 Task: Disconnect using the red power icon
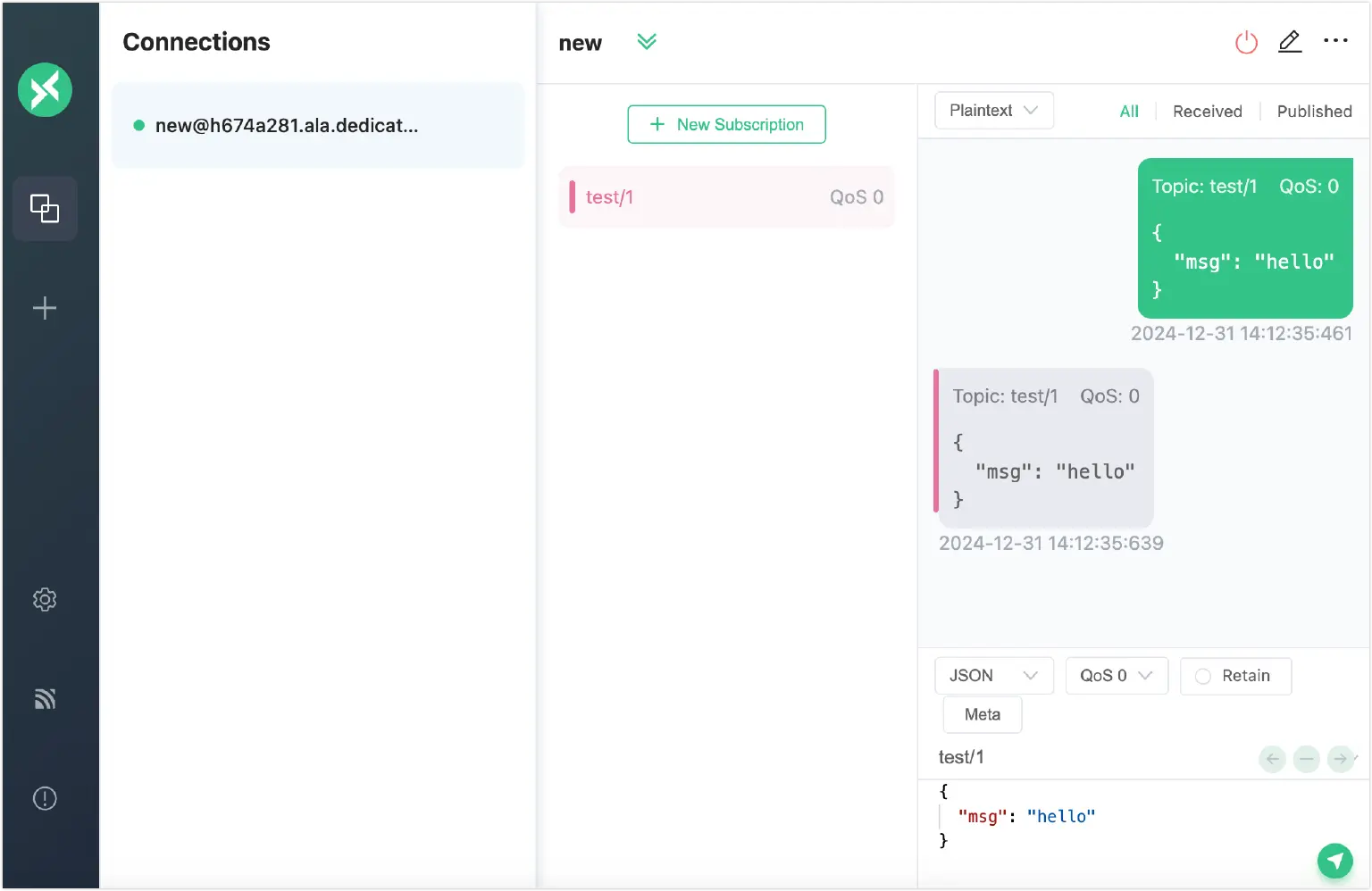pos(1246,41)
